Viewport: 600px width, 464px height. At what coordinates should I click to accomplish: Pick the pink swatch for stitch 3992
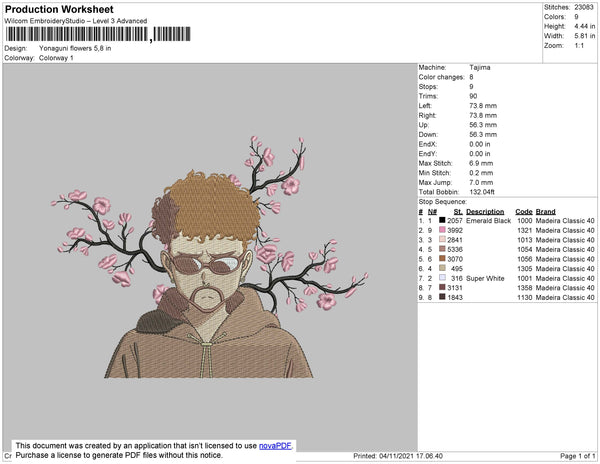[442, 230]
